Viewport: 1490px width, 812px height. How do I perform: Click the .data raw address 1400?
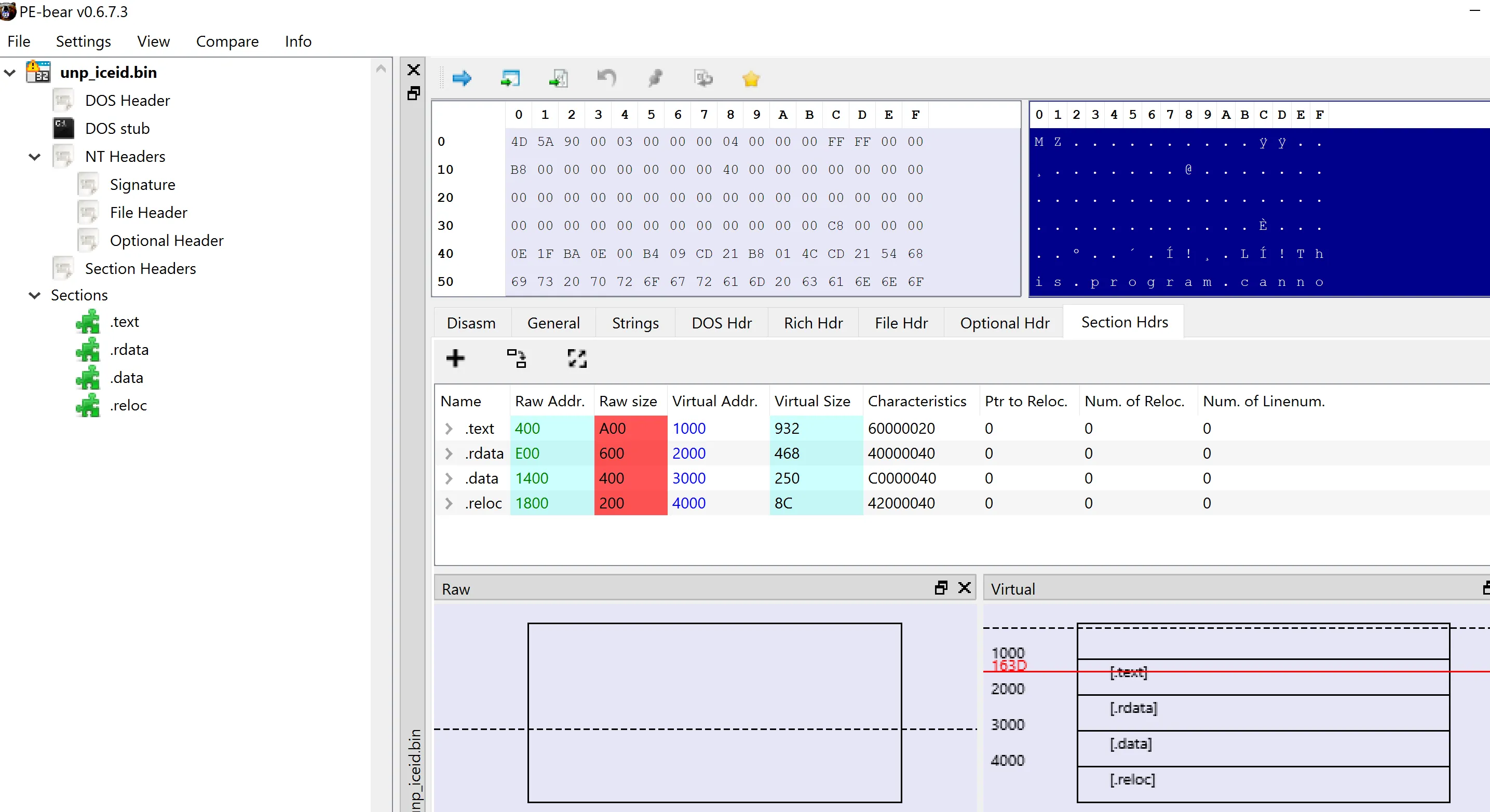coord(552,478)
